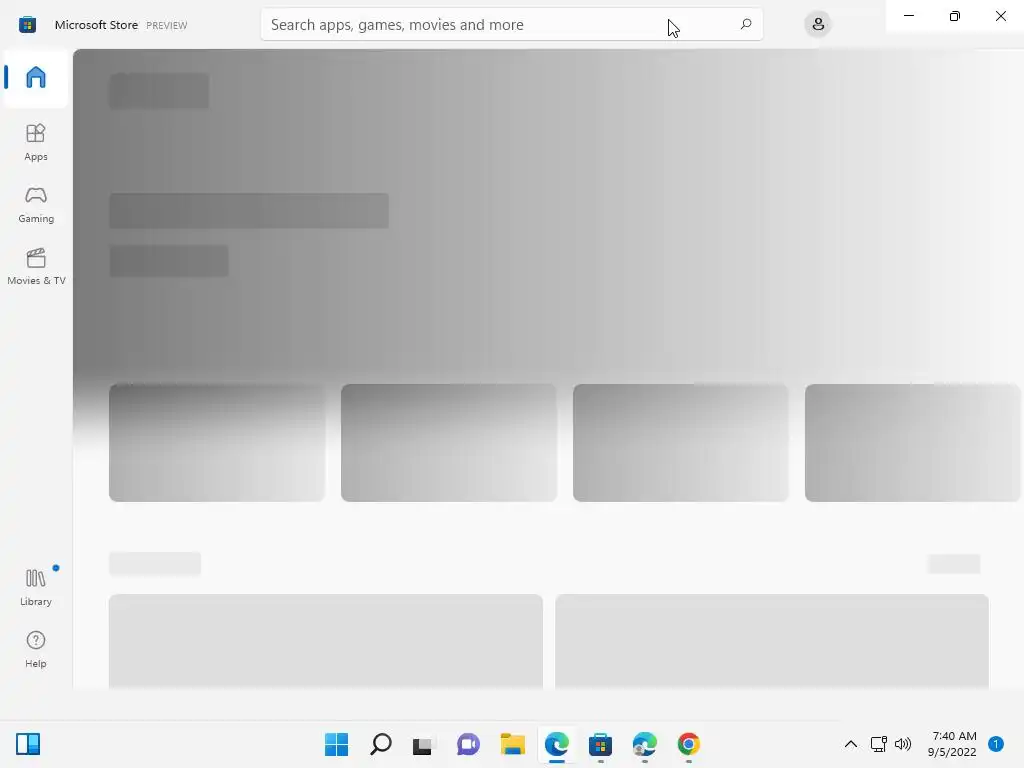This screenshot has height=768, width=1024.
Task: Focus the search apps and games field
Action: click(511, 25)
